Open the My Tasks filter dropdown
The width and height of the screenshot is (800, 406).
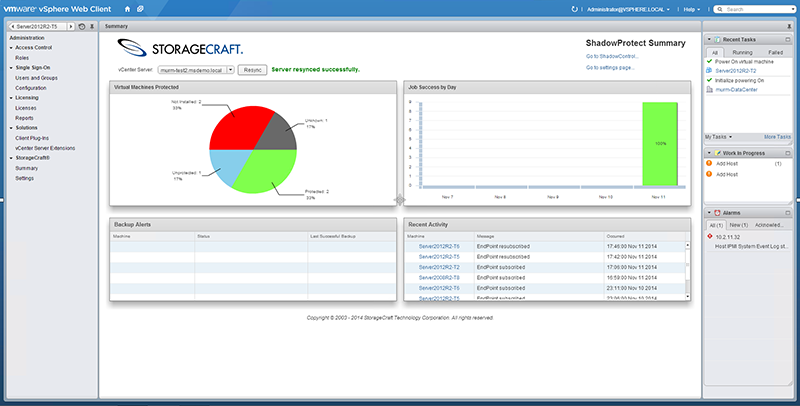click(718, 137)
